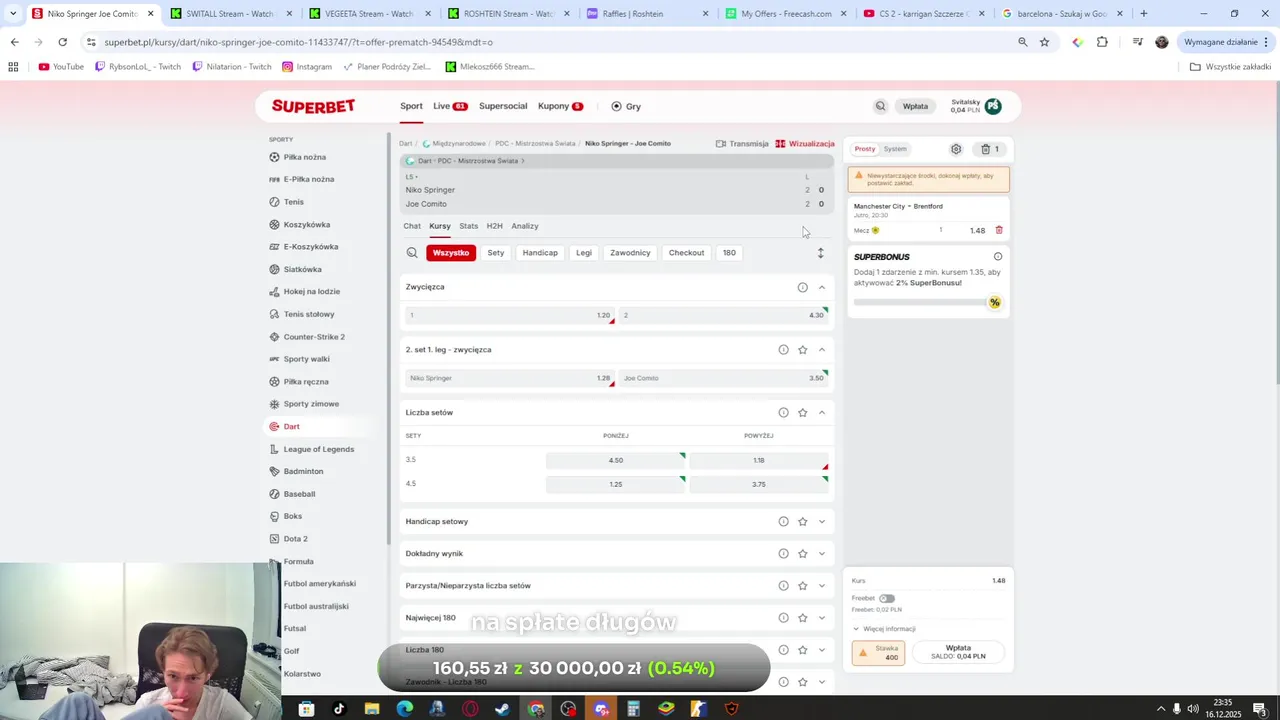Expand Więcej informacji in betslip
1280x720 pixels.
click(x=884, y=629)
